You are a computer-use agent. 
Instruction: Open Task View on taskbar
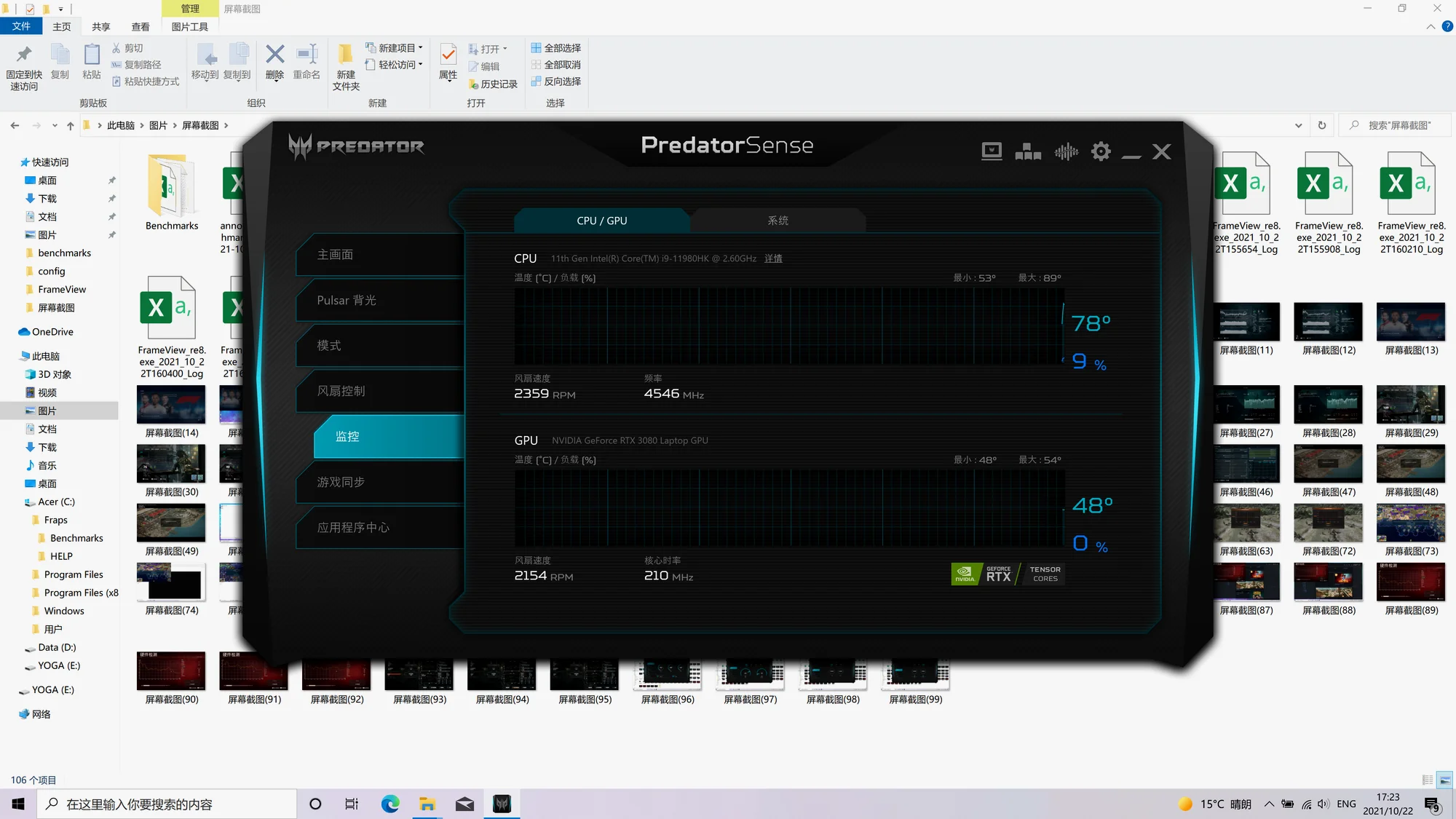(x=352, y=804)
